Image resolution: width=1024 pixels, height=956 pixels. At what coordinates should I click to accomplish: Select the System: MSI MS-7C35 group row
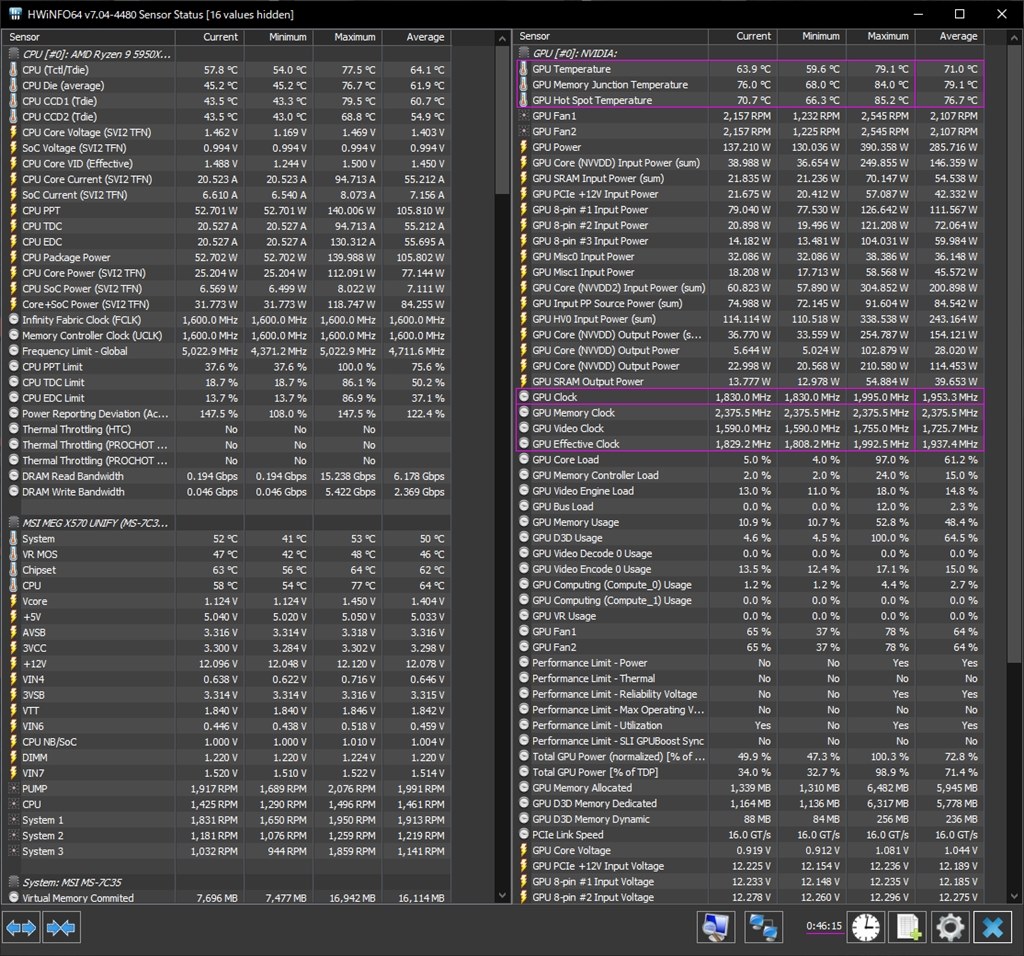click(227, 882)
